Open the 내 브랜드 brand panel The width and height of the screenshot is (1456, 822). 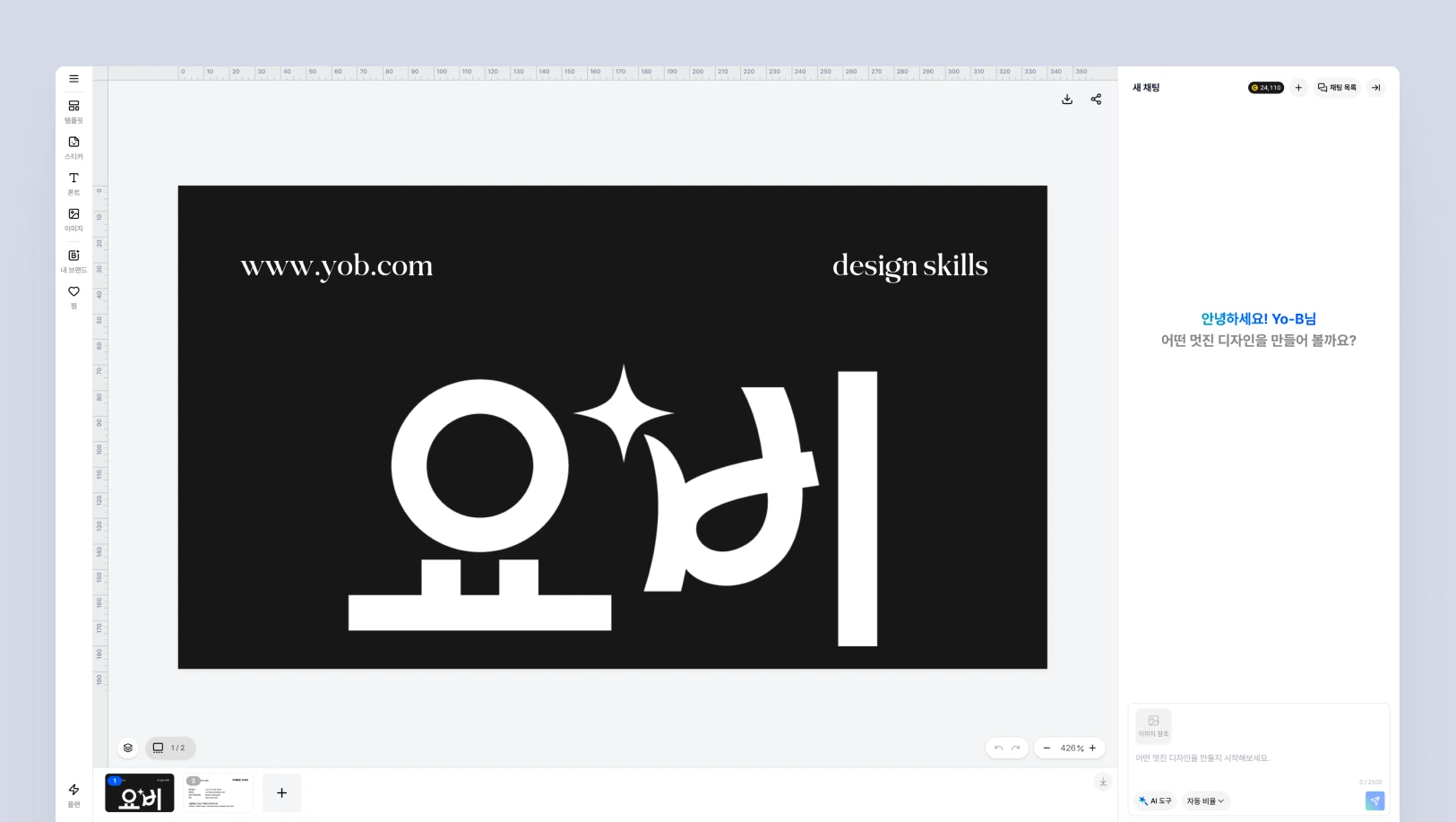(73, 261)
